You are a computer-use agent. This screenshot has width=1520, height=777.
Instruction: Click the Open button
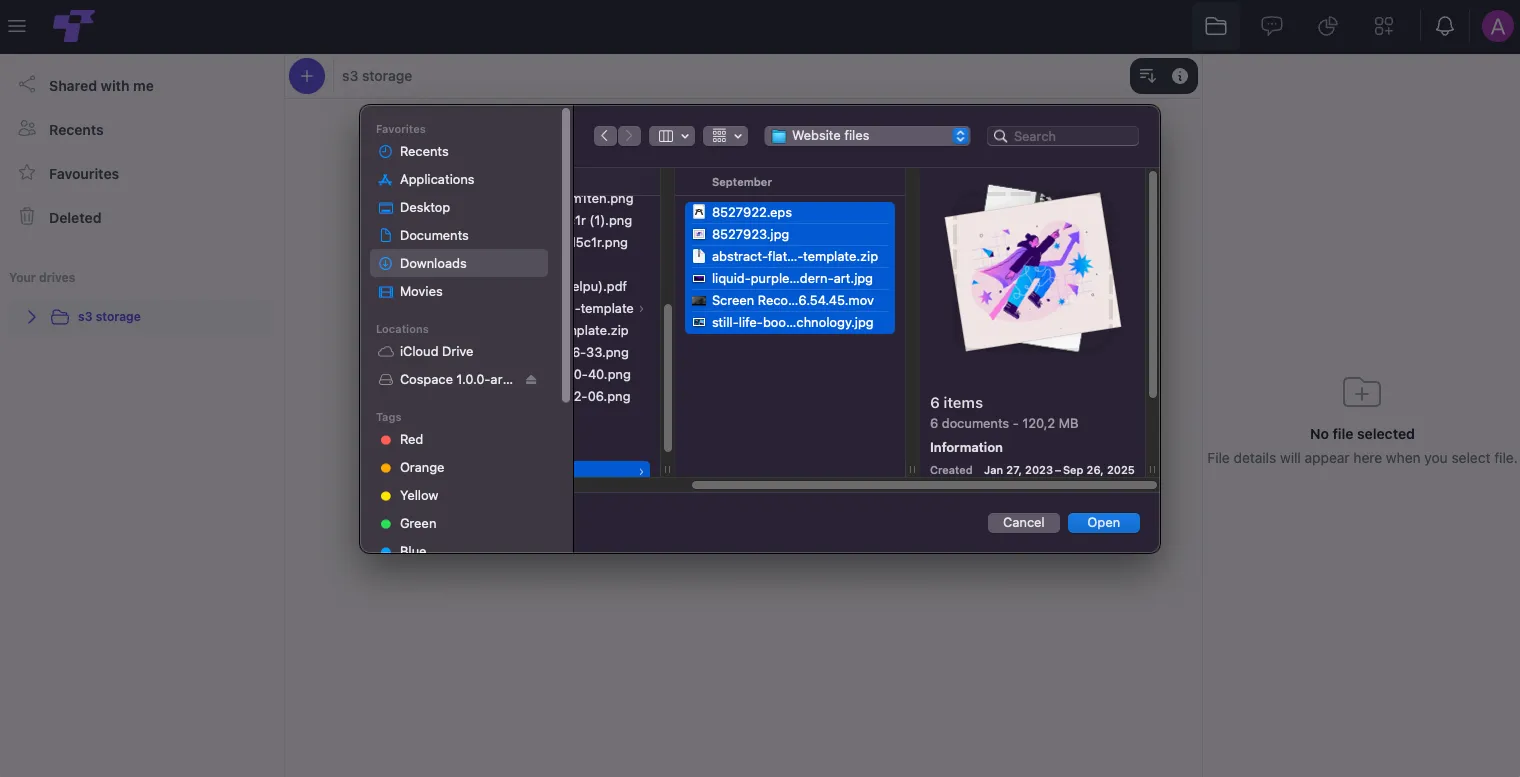pyautogui.click(x=1104, y=522)
